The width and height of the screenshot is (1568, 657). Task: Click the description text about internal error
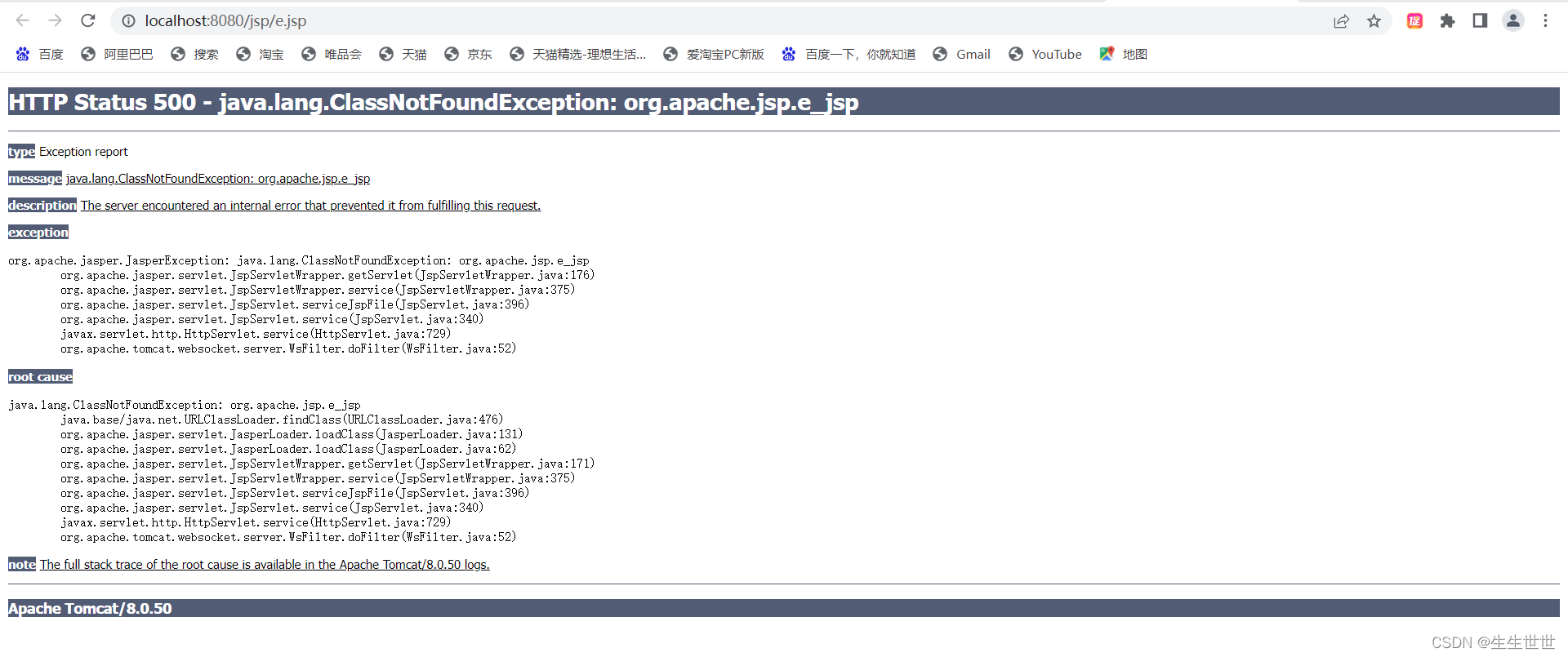coord(310,206)
